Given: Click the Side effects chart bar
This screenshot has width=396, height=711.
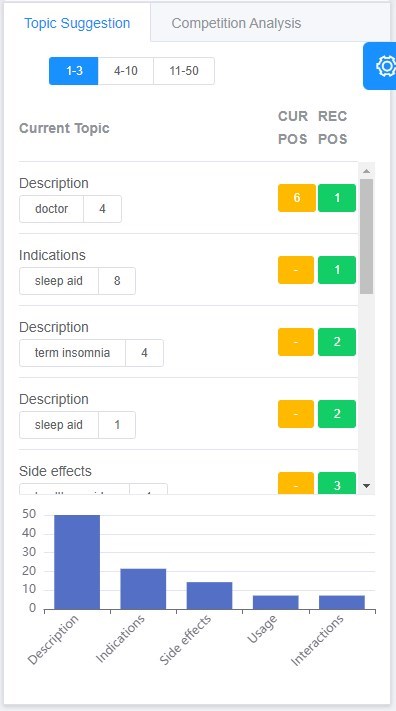Looking at the screenshot, I should pos(210,595).
